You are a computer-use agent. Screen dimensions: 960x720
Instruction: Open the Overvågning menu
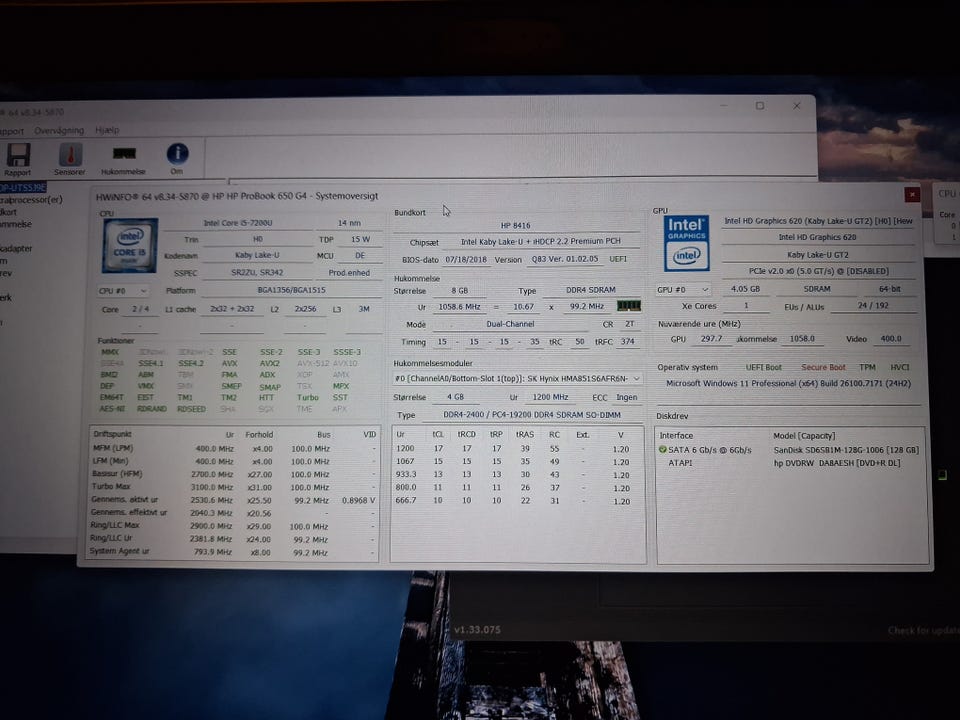coord(59,130)
